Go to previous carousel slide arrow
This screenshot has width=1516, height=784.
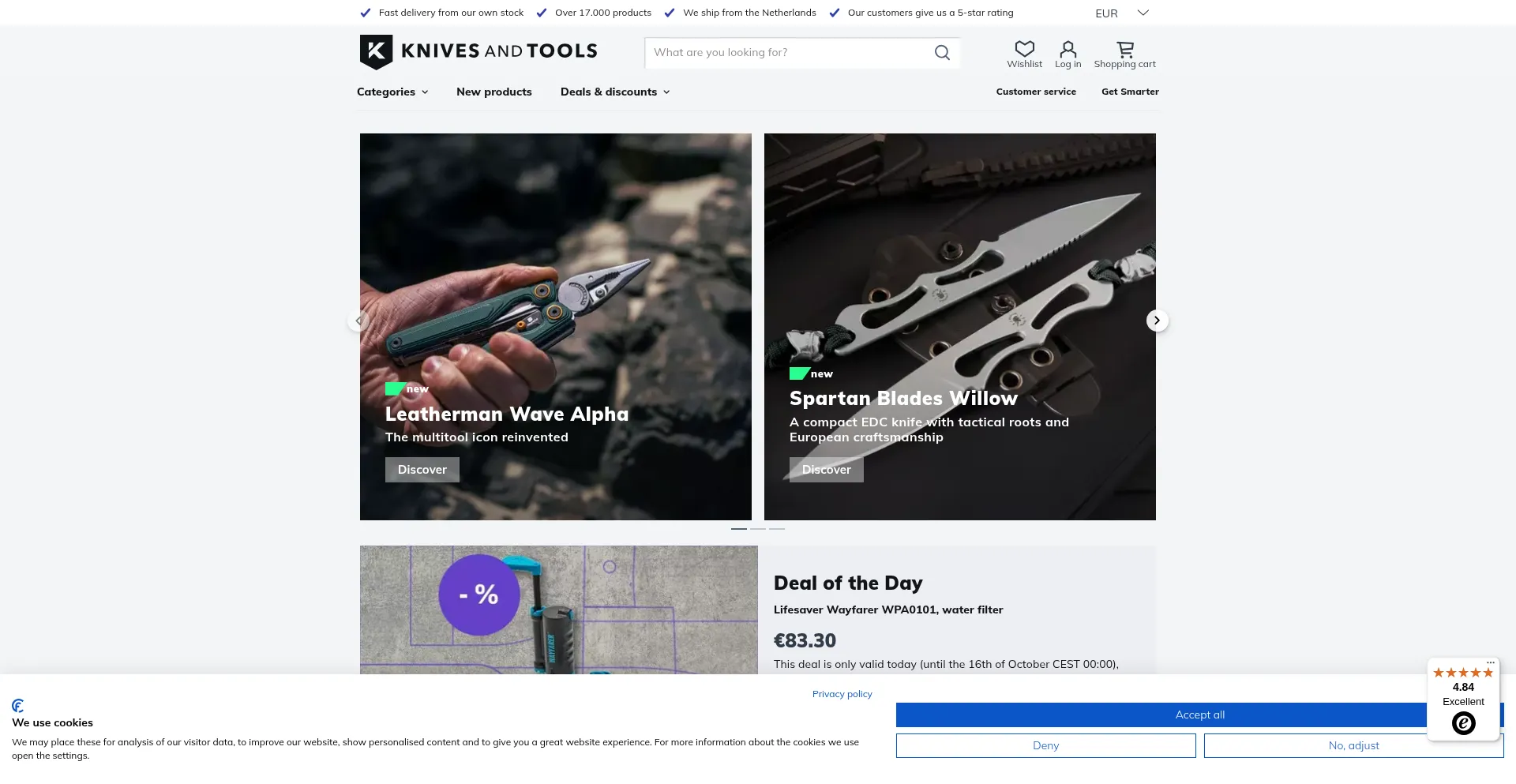pyautogui.click(x=358, y=321)
